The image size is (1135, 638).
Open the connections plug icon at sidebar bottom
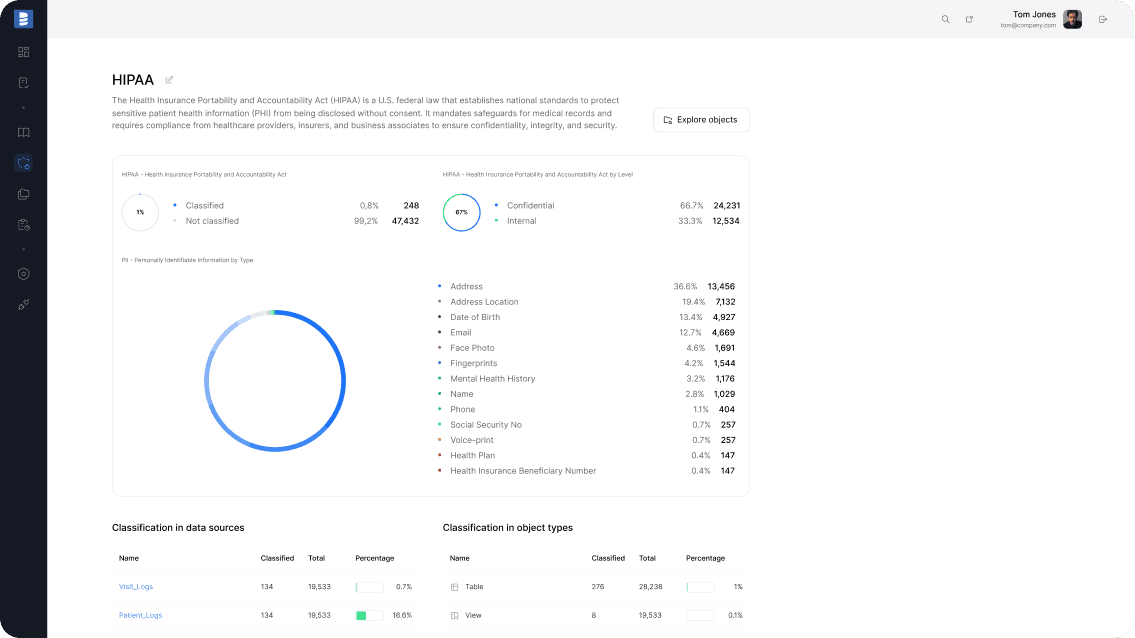23,304
